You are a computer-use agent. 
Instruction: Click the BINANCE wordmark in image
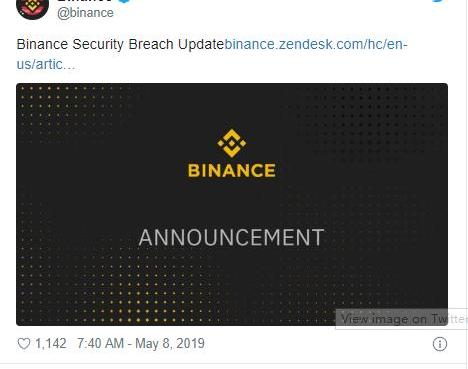tap(232, 170)
